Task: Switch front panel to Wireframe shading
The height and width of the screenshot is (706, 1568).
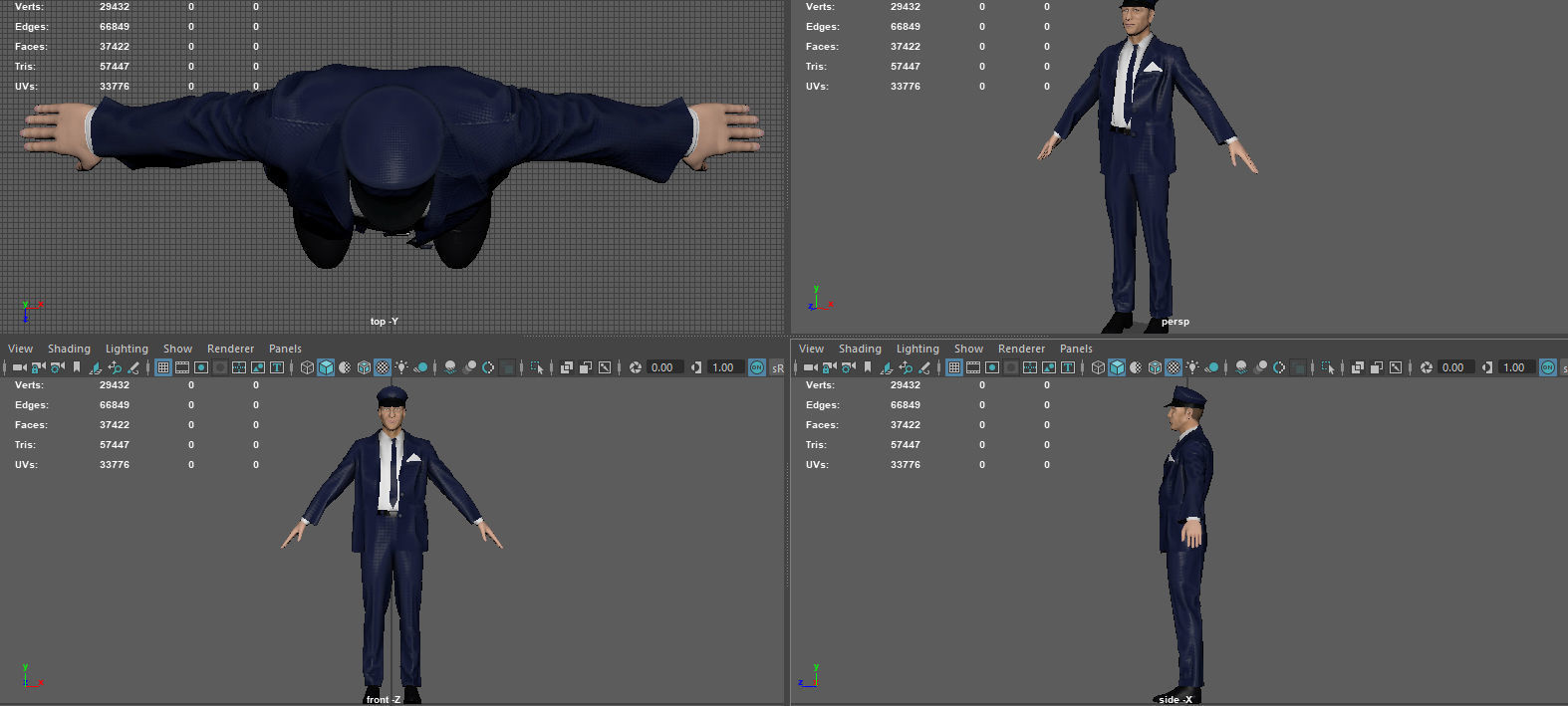Action: [x=307, y=367]
